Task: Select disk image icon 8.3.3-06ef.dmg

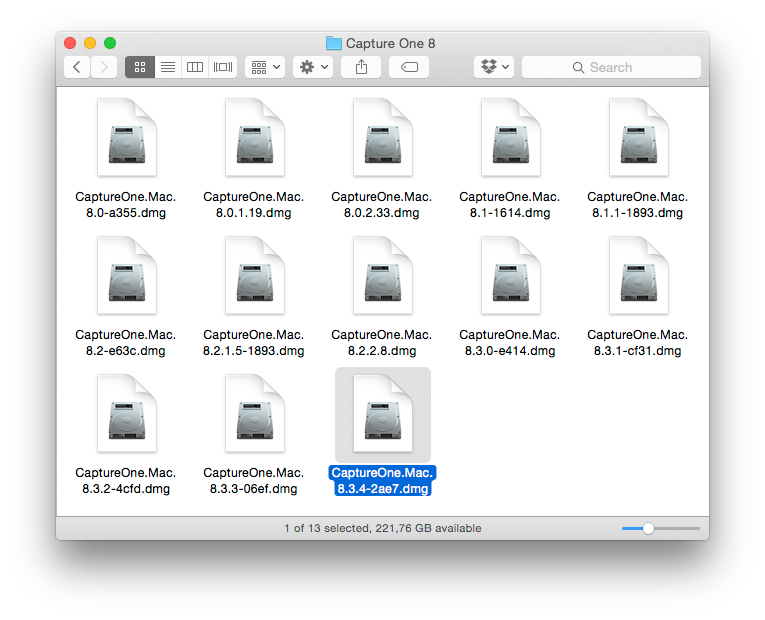Action: click(x=255, y=414)
